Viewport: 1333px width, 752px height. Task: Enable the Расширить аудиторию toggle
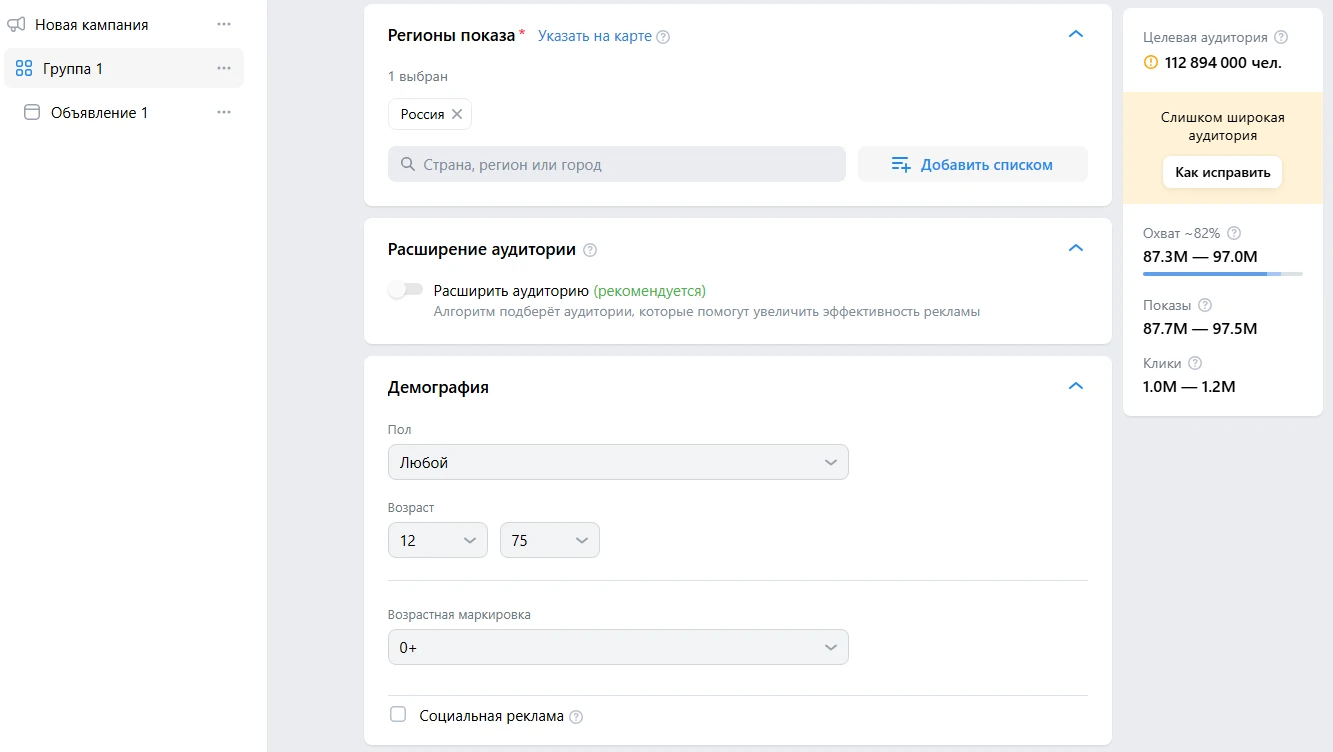click(405, 291)
